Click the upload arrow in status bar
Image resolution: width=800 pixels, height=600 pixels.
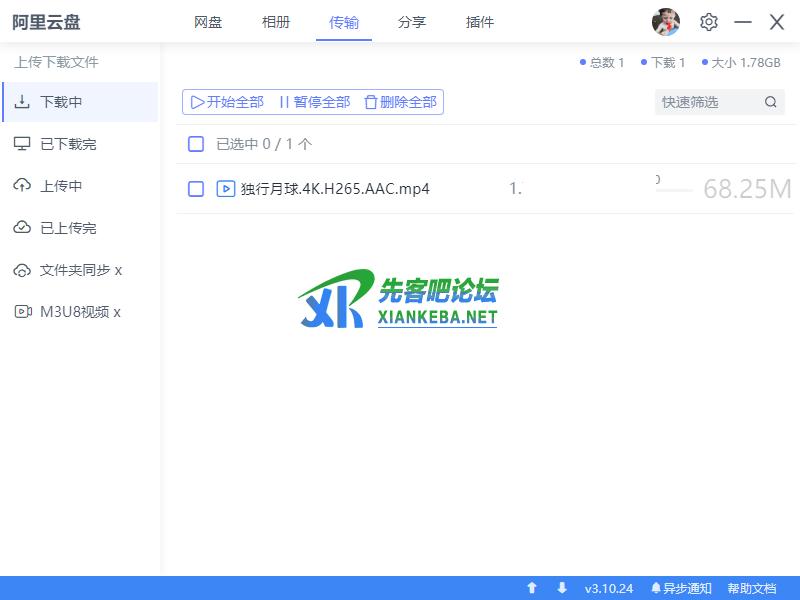(x=532, y=588)
